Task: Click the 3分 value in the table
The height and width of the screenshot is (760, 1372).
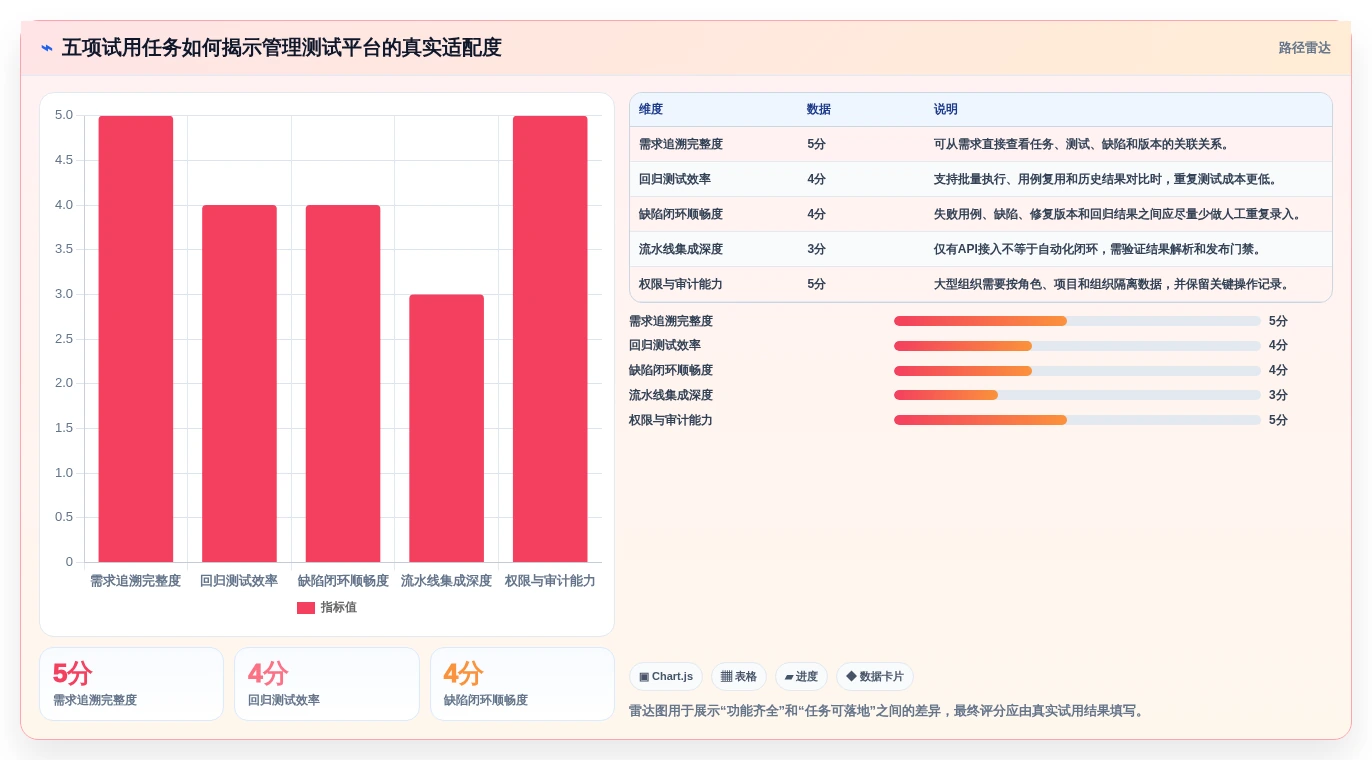Action: click(817, 249)
